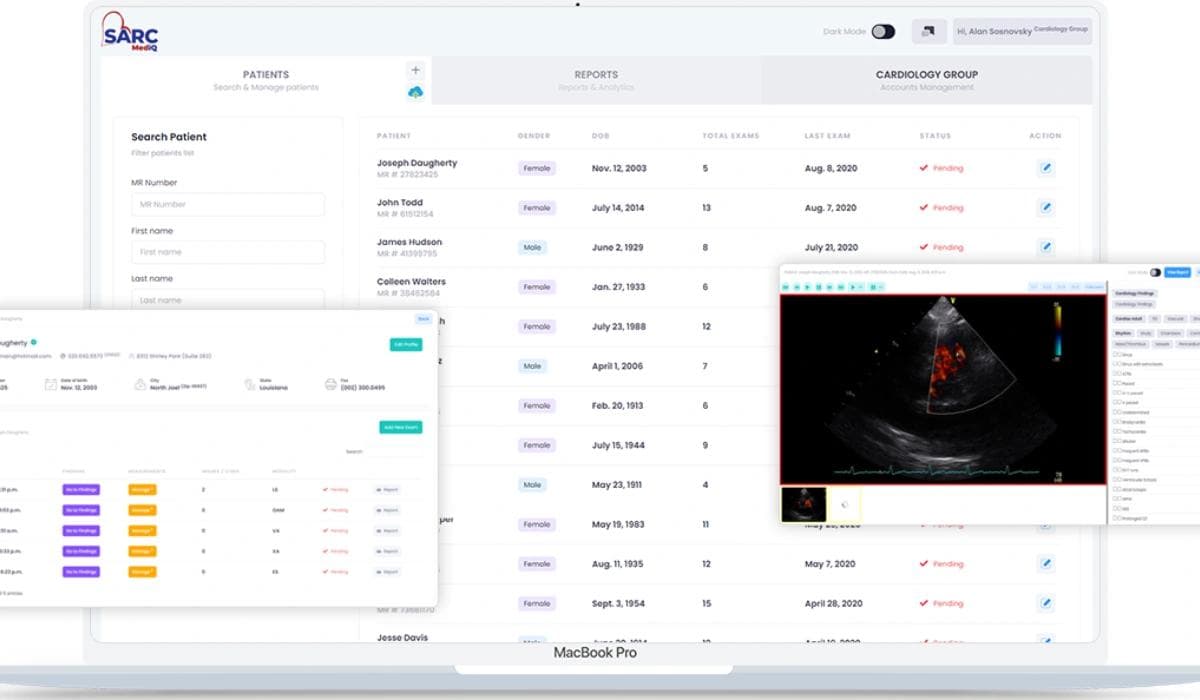This screenshot has width=1200, height=700.
Task: Click the Fullscreen button above the ultrasound image
Action: [1094, 287]
